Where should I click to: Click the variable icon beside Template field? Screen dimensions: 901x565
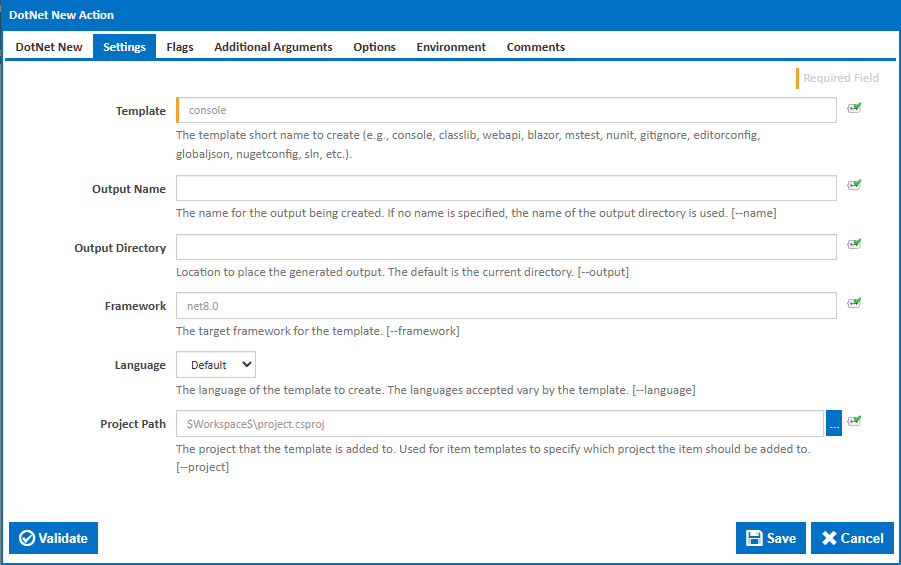tap(854, 108)
